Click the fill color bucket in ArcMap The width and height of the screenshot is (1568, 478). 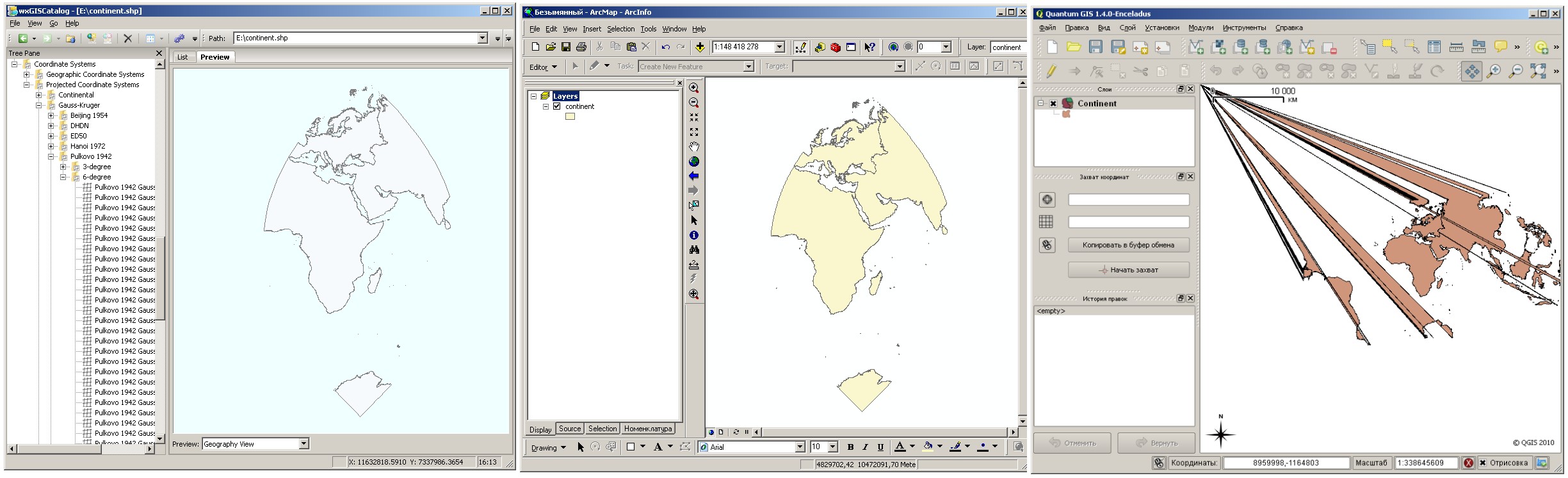point(928,447)
